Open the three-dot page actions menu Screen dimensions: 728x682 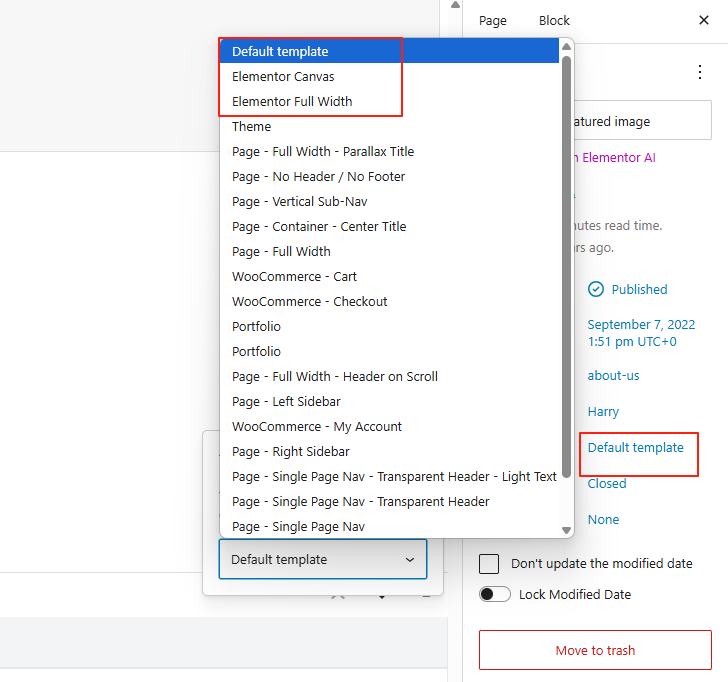(x=699, y=72)
